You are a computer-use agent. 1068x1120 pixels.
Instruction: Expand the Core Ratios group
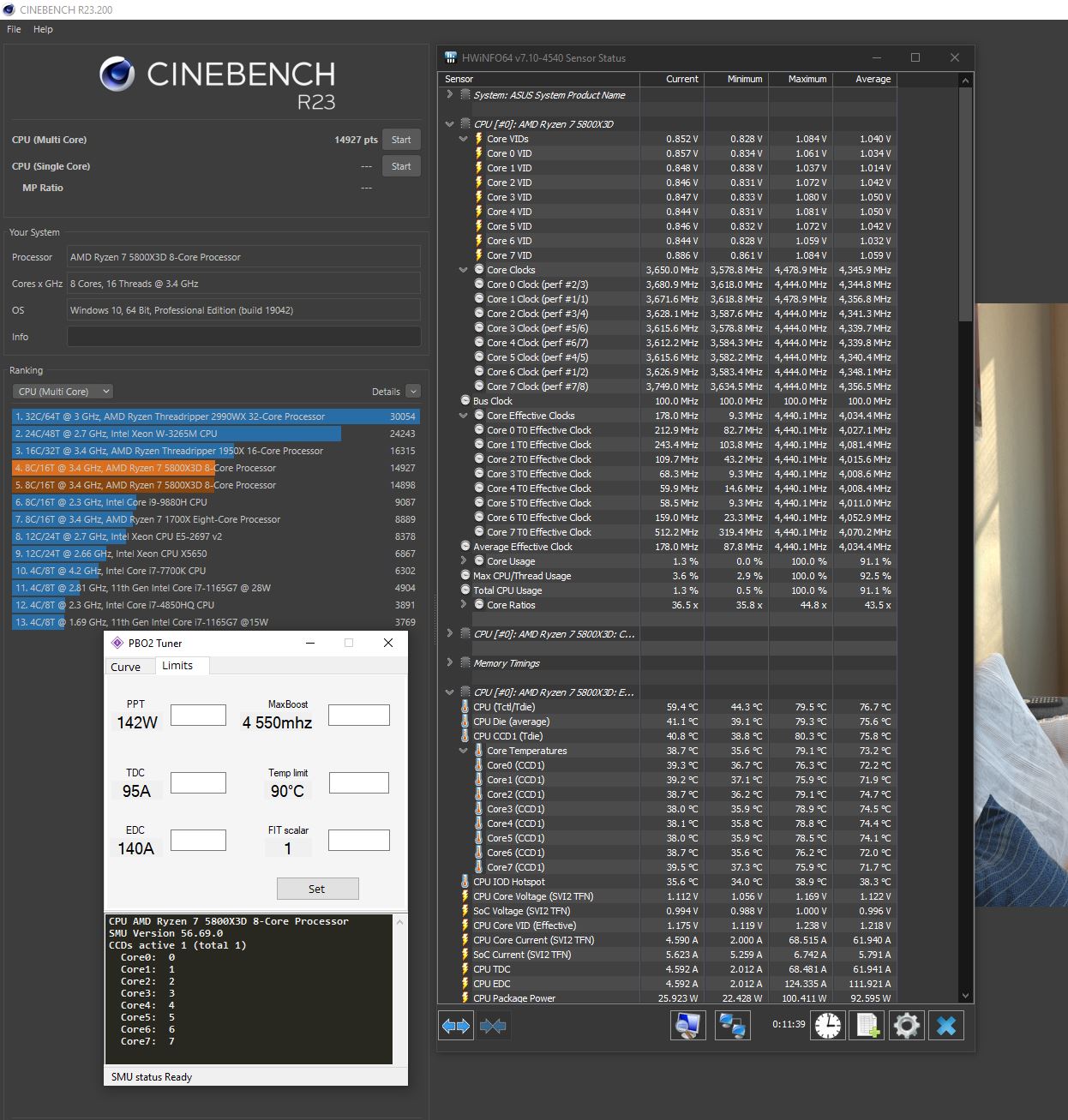point(464,604)
